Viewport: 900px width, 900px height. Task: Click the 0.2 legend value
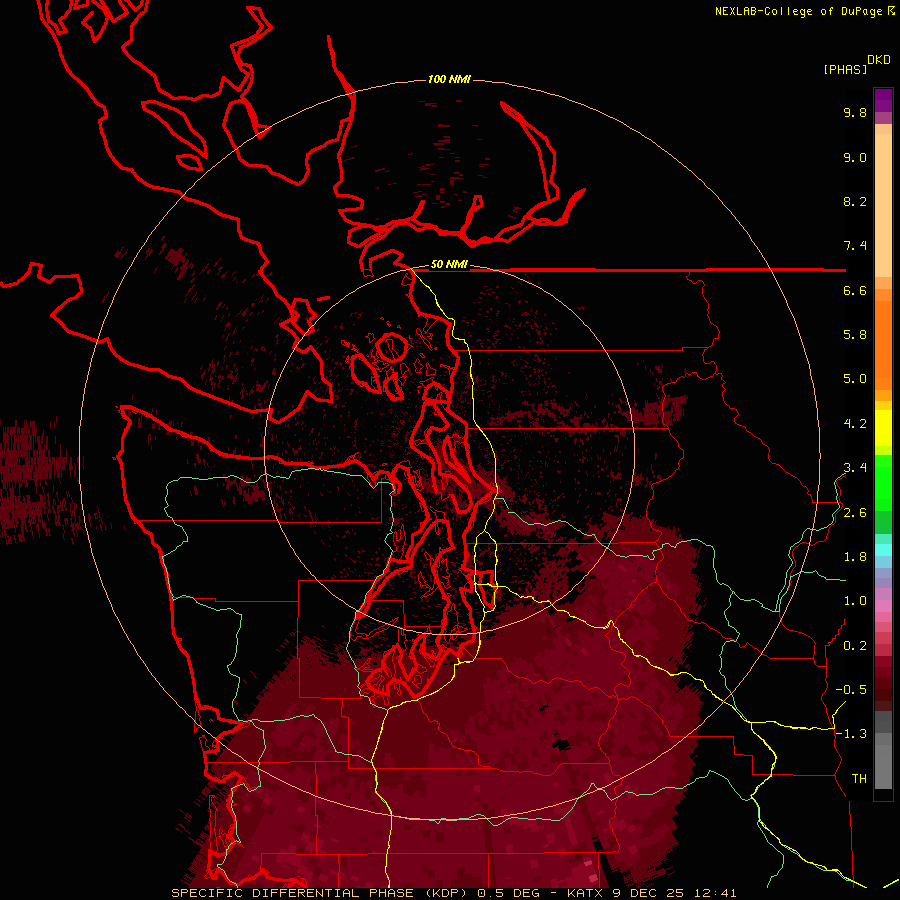(x=855, y=646)
